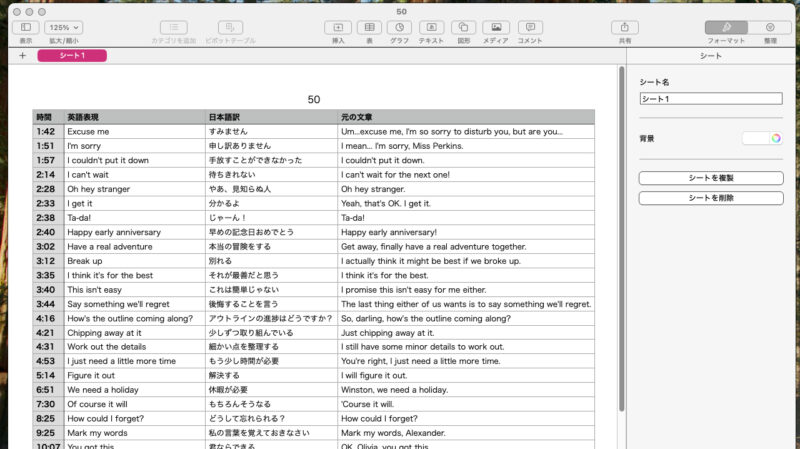
Task: Click the Text (テキスト) toolbar icon
Action: click(x=431, y=27)
